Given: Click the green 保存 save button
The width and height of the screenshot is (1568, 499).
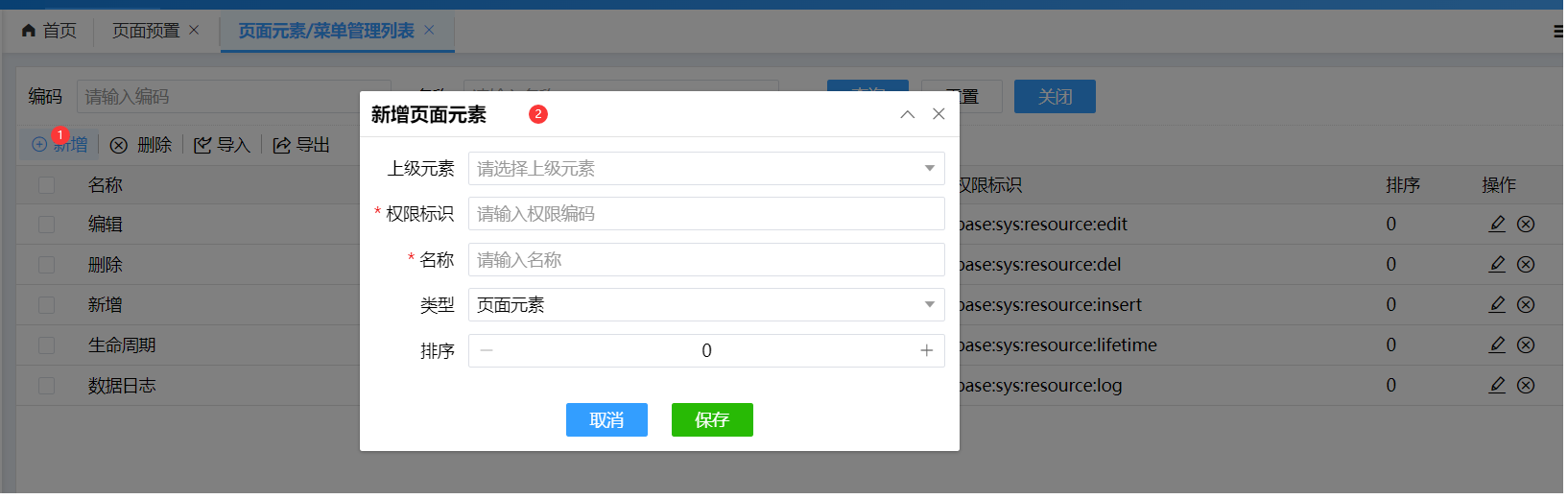Looking at the screenshot, I should click(x=712, y=419).
